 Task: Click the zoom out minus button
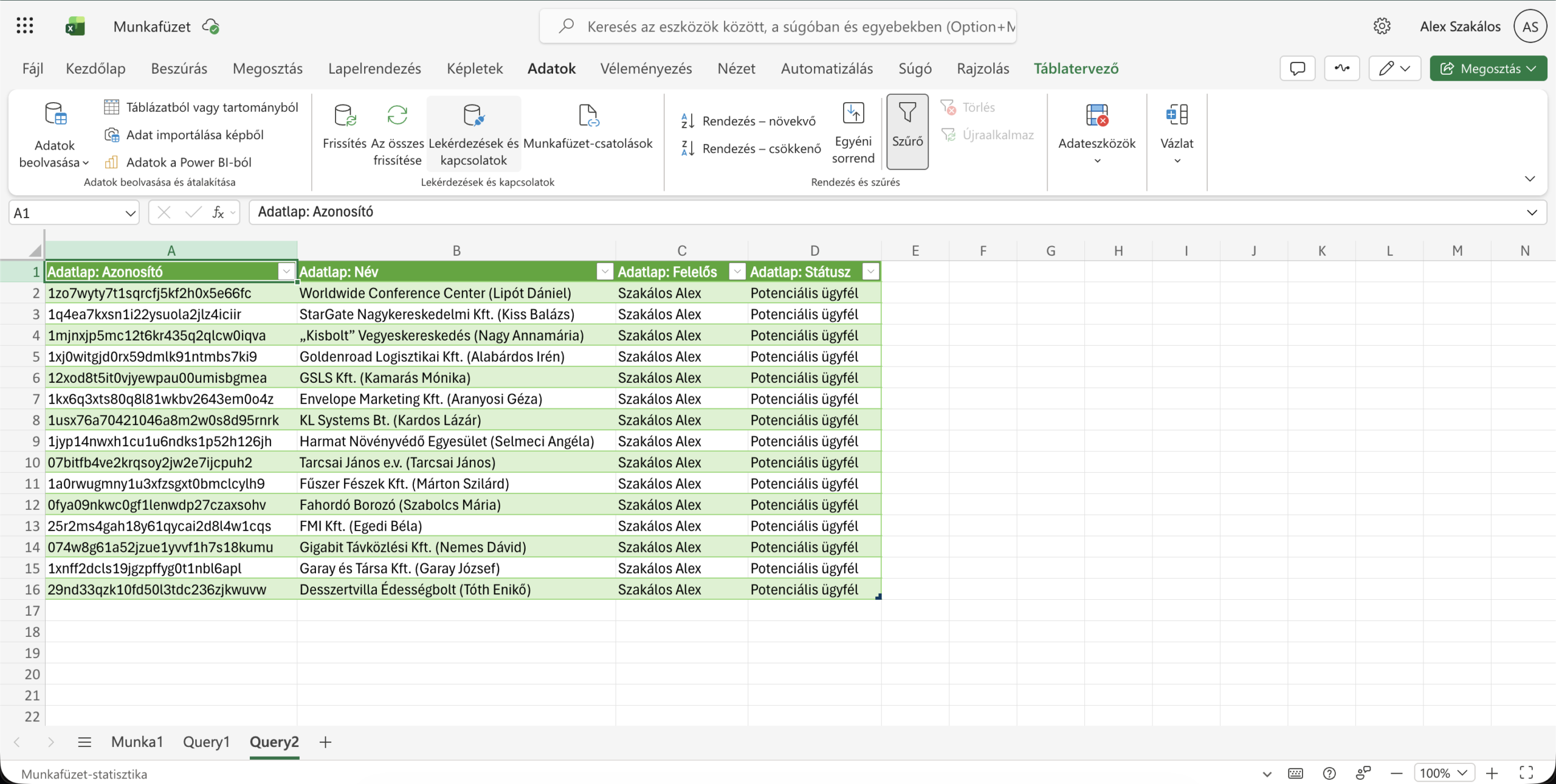pos(1396,773)
